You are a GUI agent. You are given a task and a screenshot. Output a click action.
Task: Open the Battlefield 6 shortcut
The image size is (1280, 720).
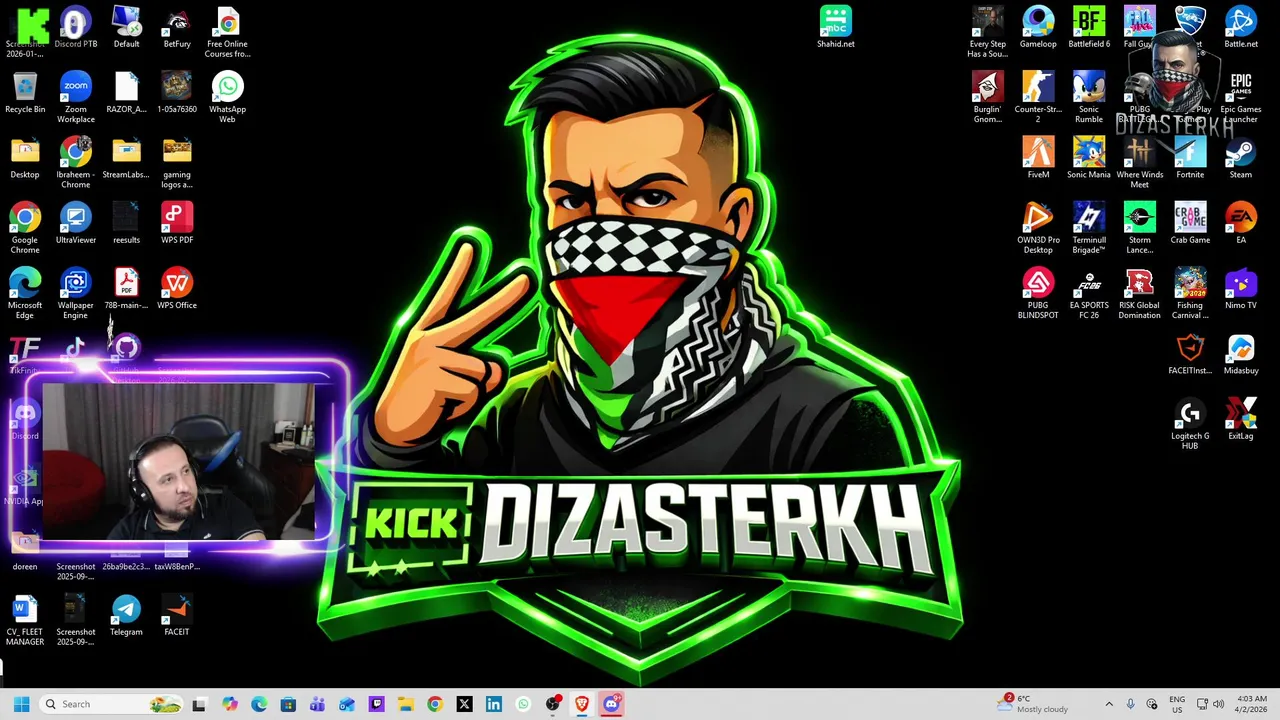1088,27
